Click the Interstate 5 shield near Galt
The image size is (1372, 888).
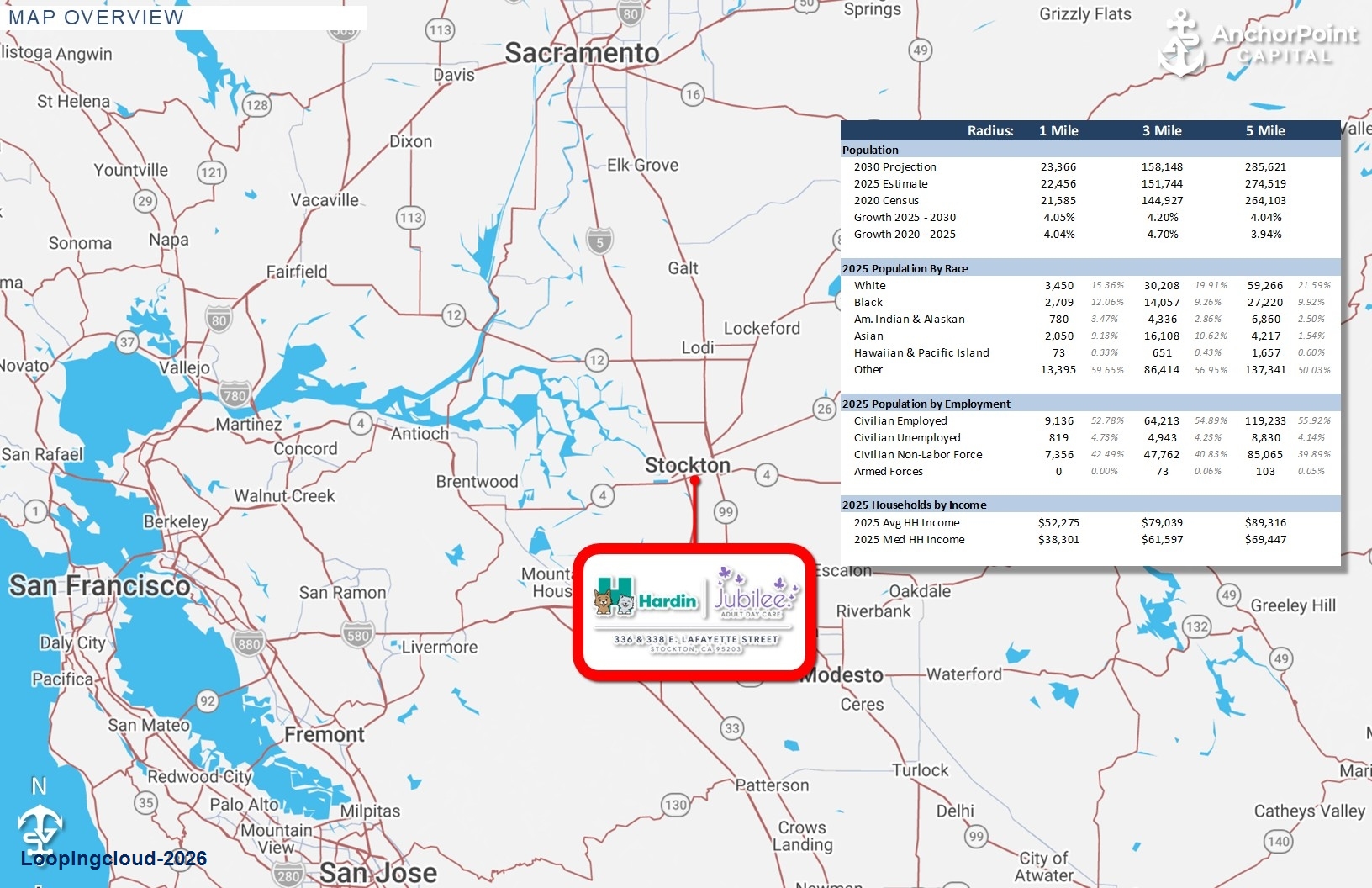[x=599, y=240]
